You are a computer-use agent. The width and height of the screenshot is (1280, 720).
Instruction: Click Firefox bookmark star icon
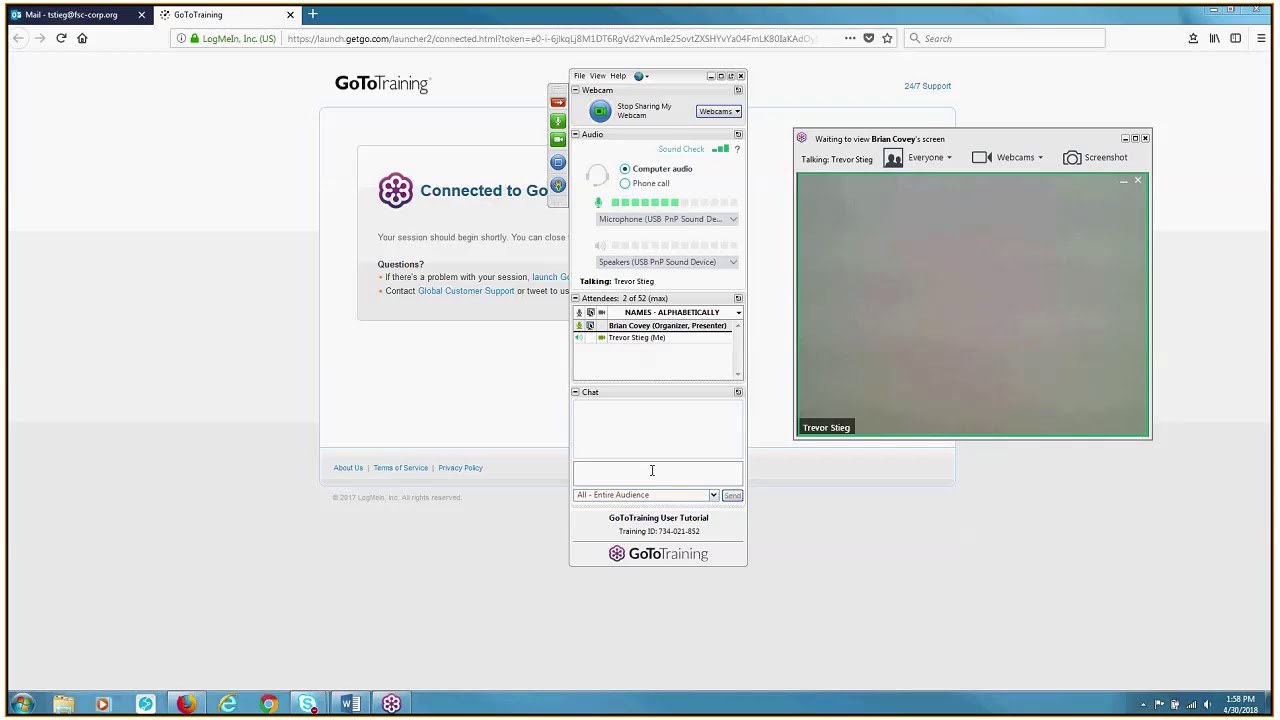[886, 38]
